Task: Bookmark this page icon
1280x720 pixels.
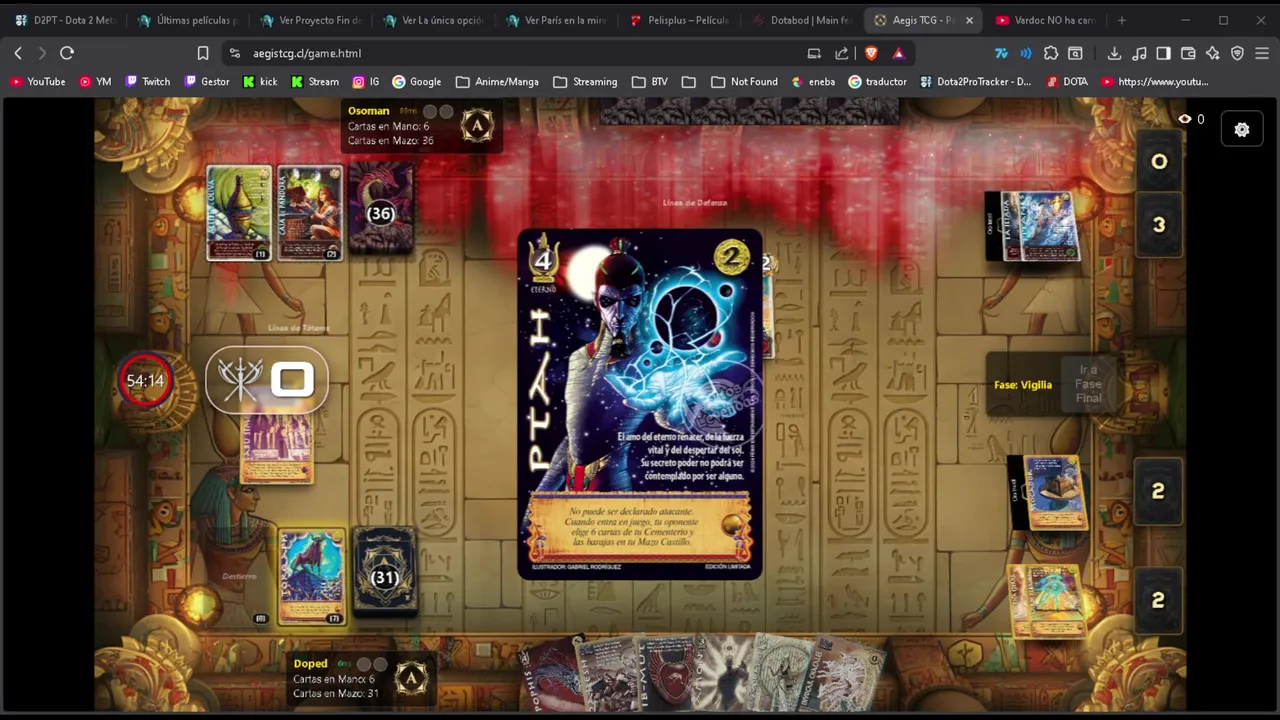Action: [x=203, y=53]
